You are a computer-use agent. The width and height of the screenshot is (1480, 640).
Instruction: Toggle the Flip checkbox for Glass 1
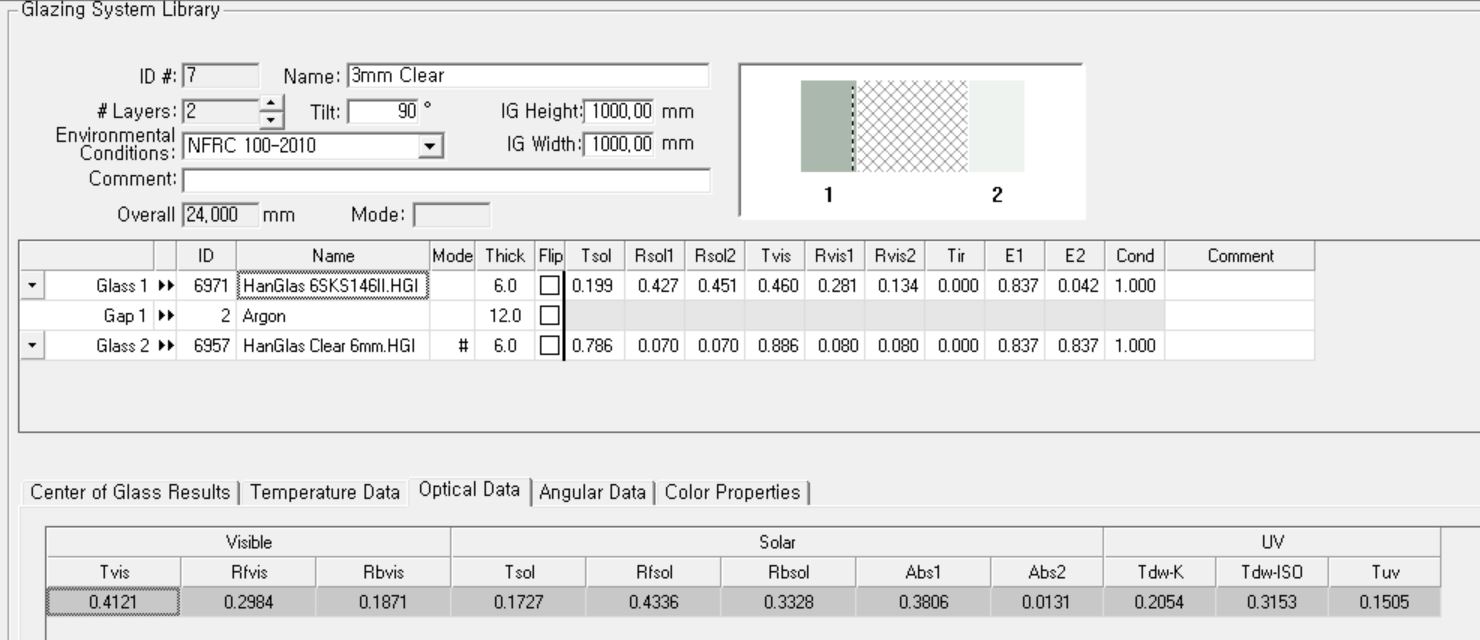pyautogui.click(x=550, y=286)
